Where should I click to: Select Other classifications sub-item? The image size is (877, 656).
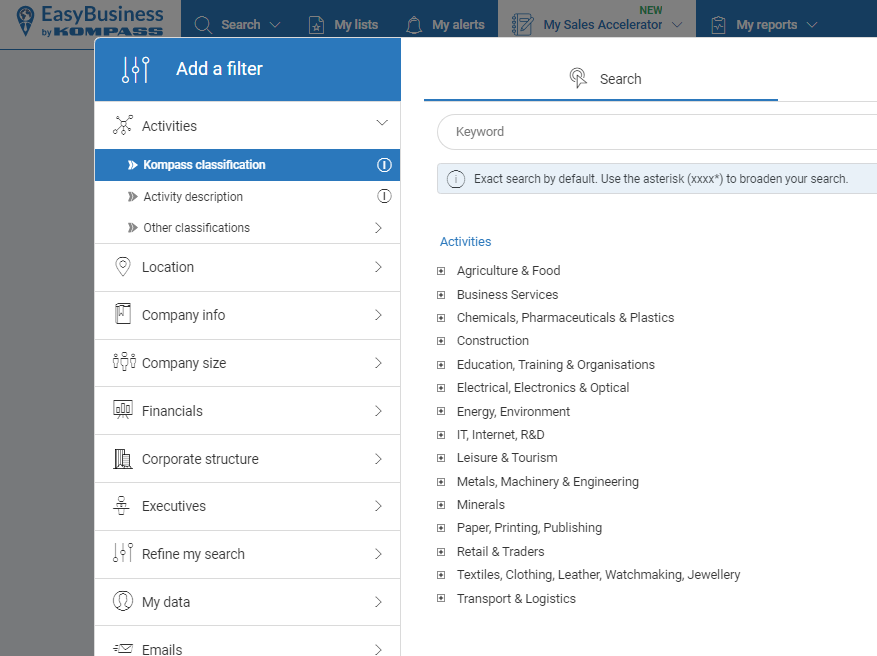pyautogui.click(x=196, y=228)
